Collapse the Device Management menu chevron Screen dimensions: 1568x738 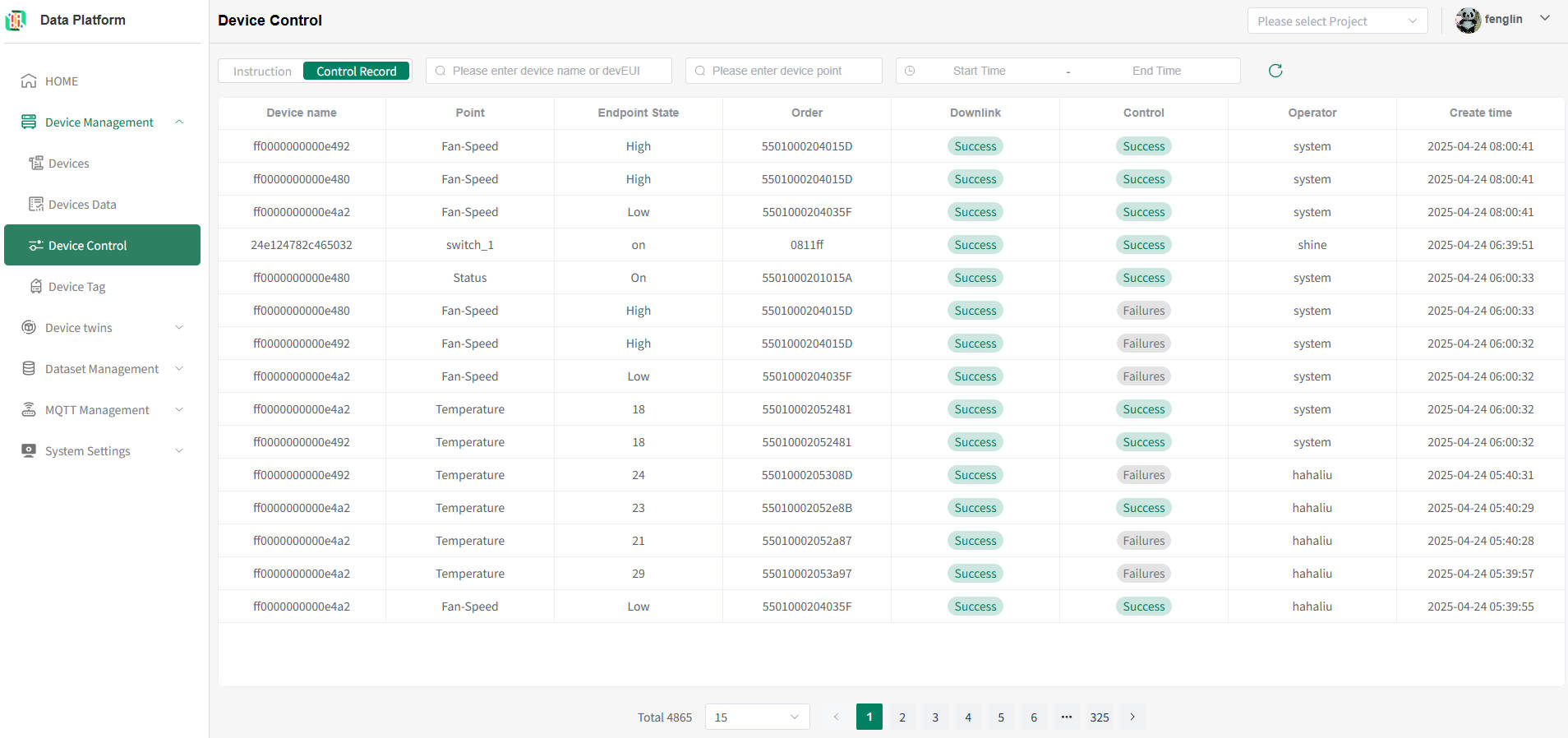click(x=179, y=122)
